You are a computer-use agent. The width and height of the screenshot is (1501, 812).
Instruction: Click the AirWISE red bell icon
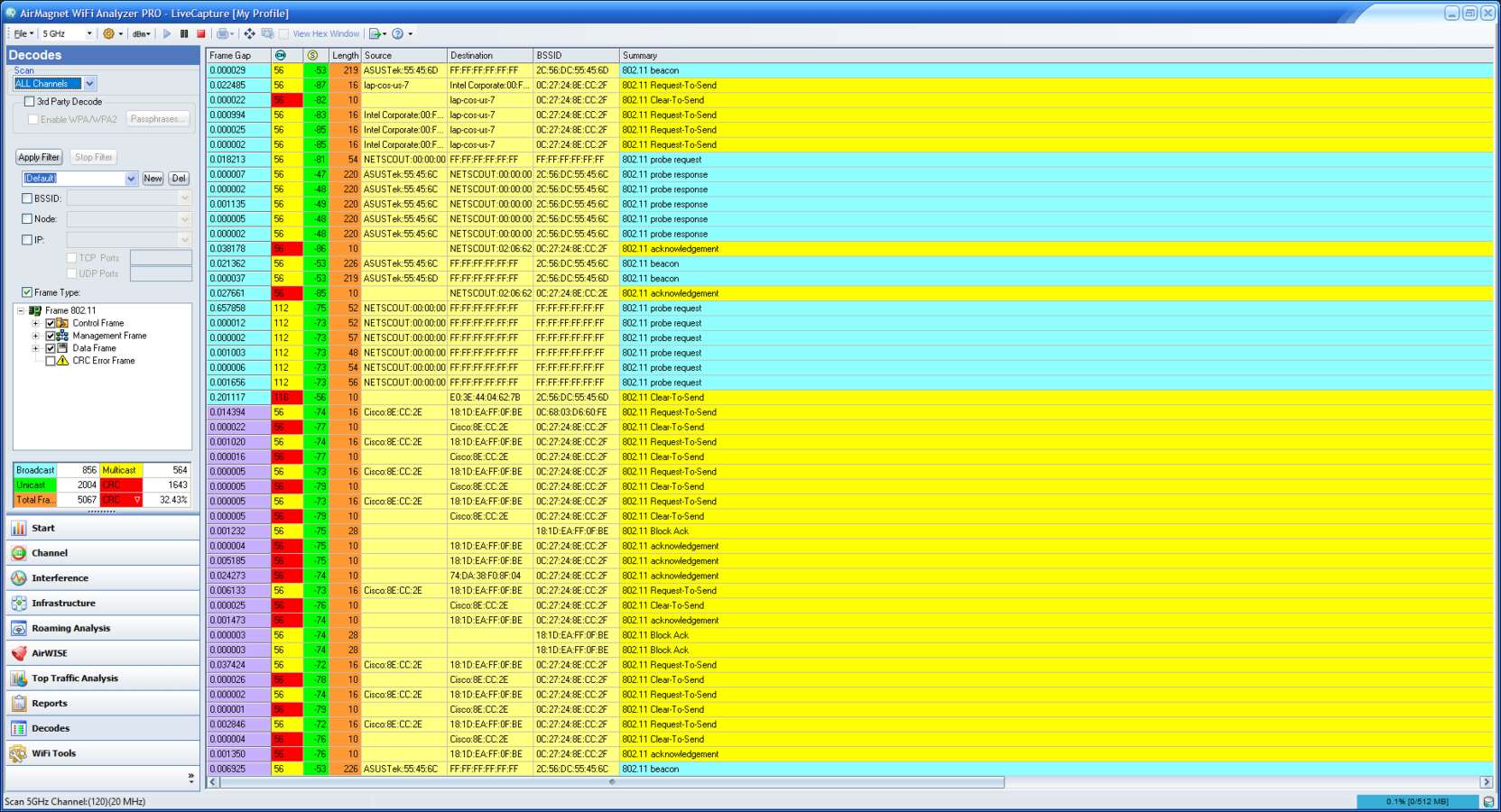[19, 653]
